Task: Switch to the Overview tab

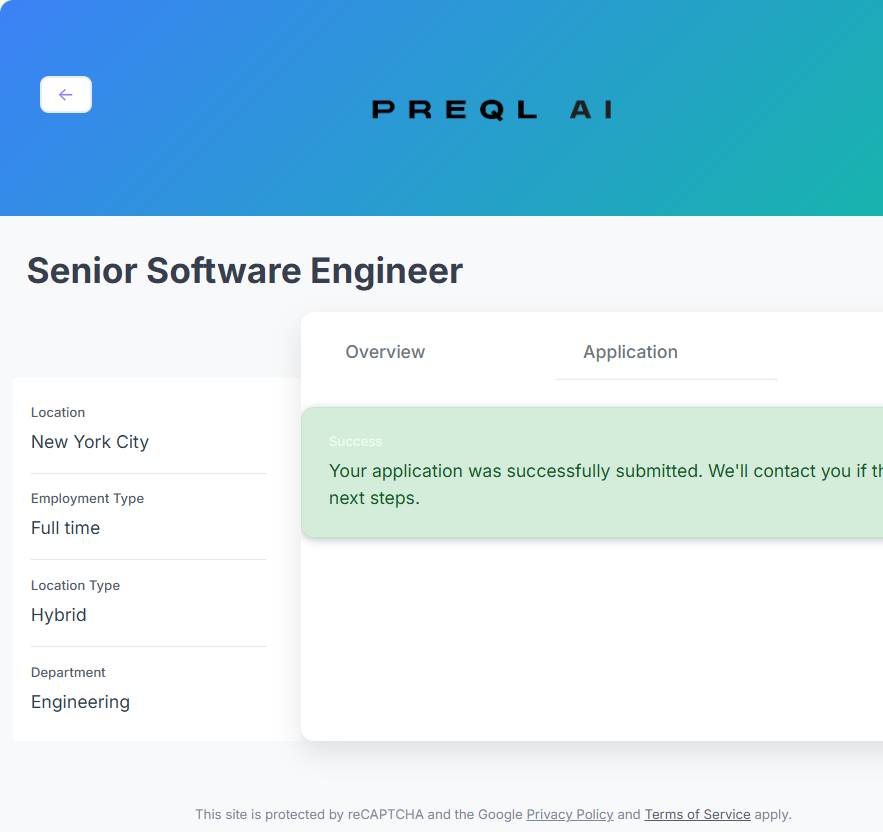Action: tap(385, 352)
